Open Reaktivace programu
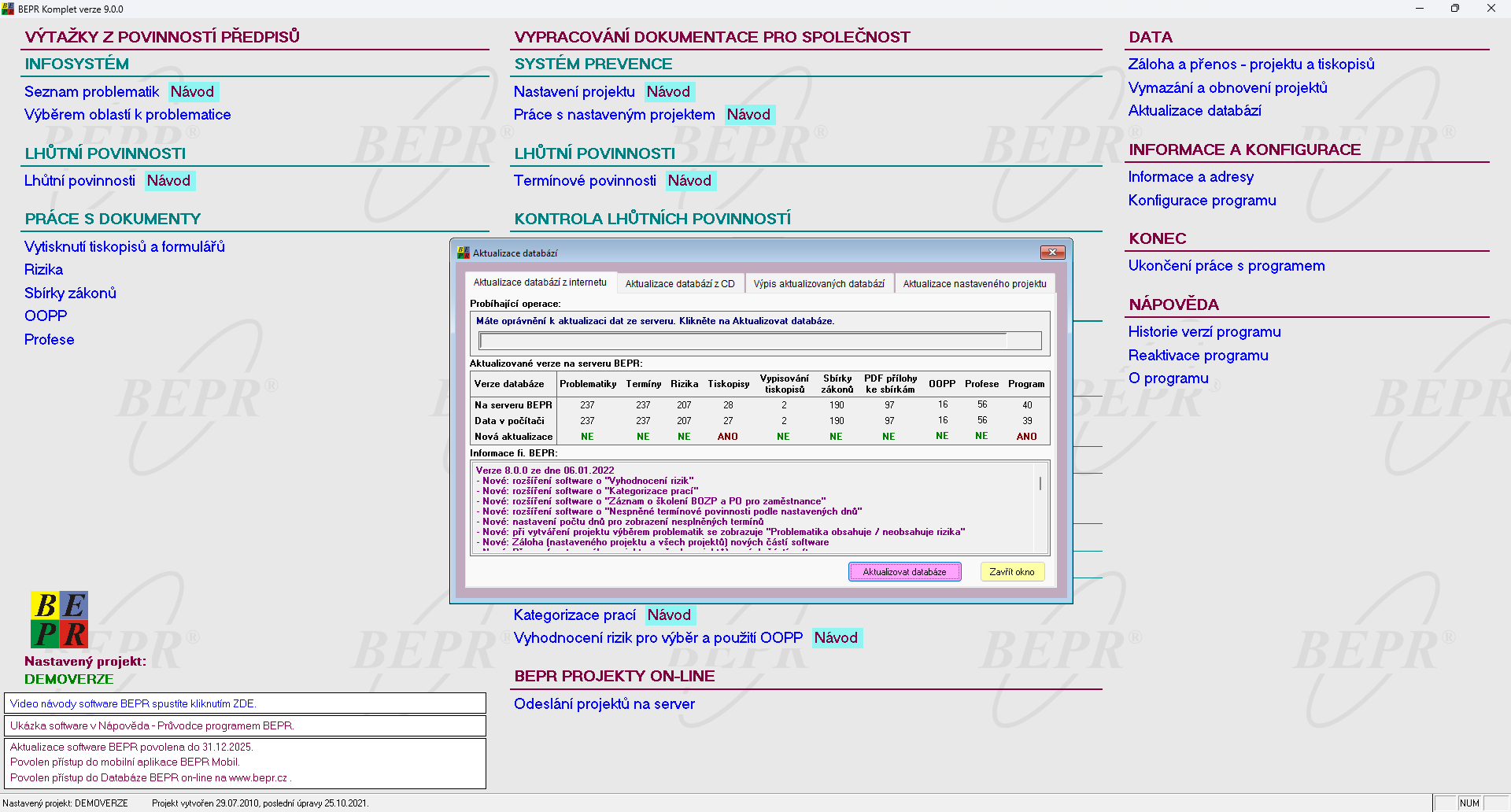 1199,356
